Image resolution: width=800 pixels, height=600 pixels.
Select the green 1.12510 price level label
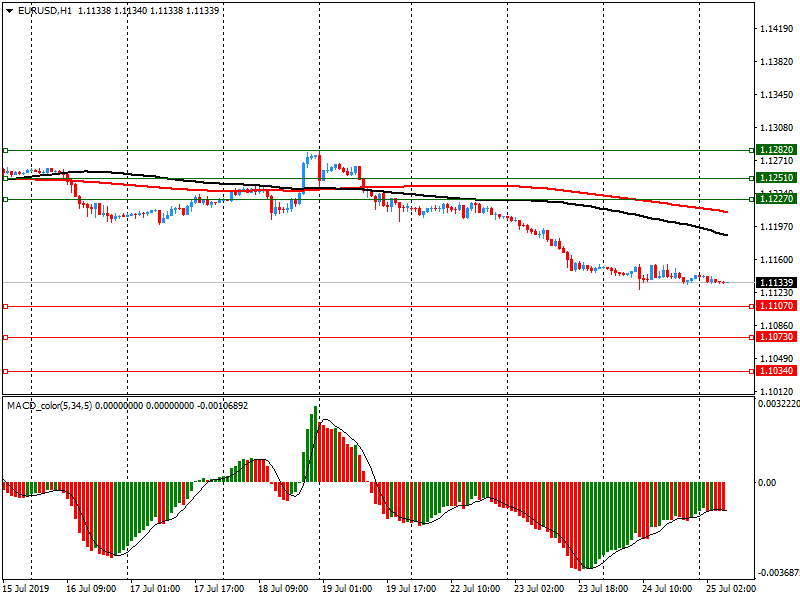[776, 178]
